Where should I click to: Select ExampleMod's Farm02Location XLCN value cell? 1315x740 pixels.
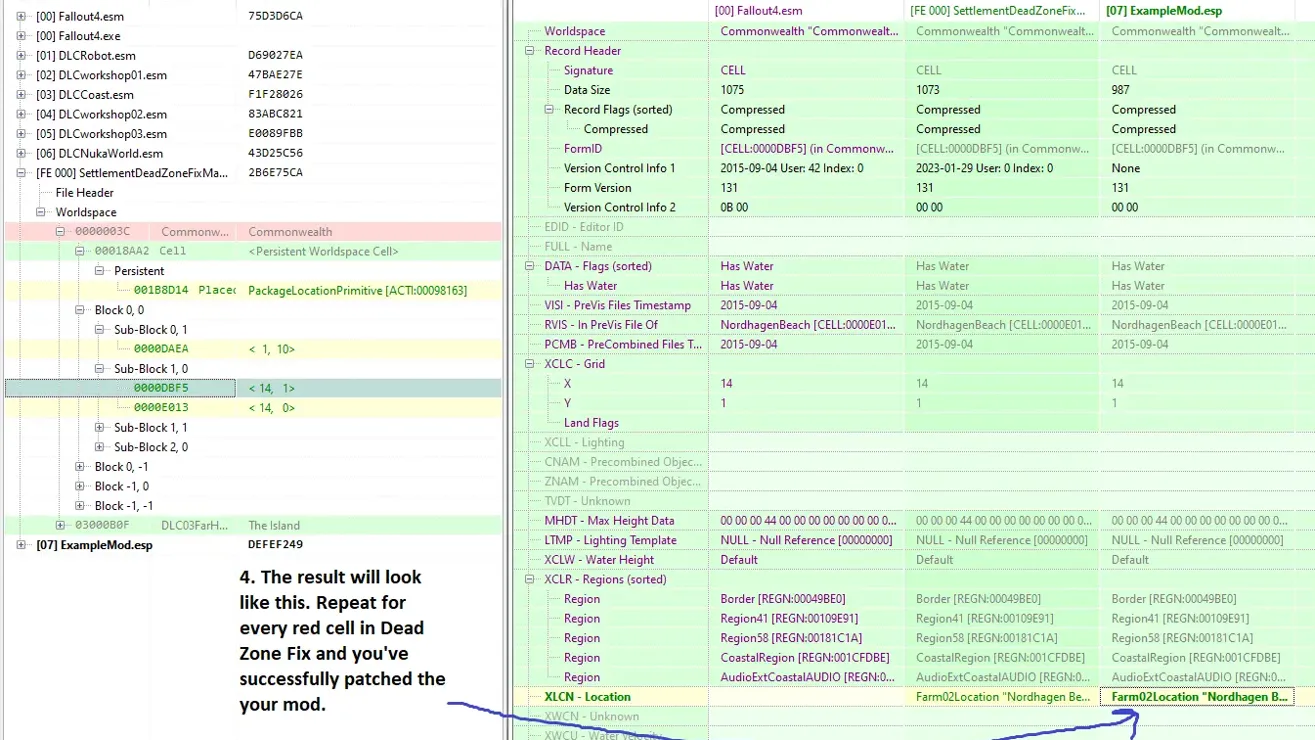1197,697
